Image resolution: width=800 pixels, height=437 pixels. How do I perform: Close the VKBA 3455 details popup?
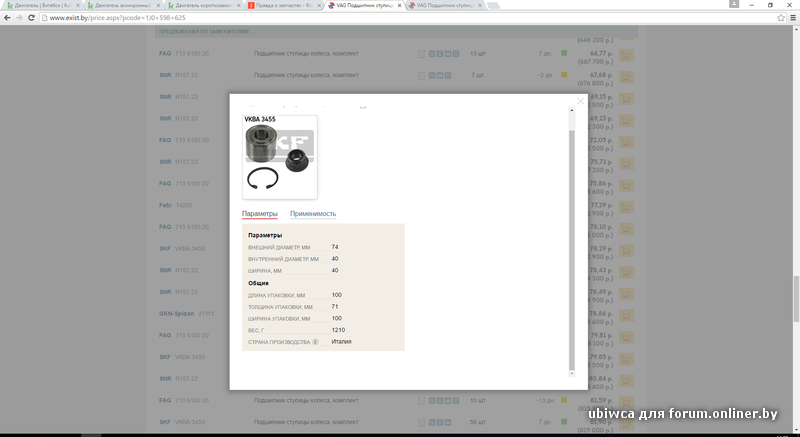click(580, 101)
